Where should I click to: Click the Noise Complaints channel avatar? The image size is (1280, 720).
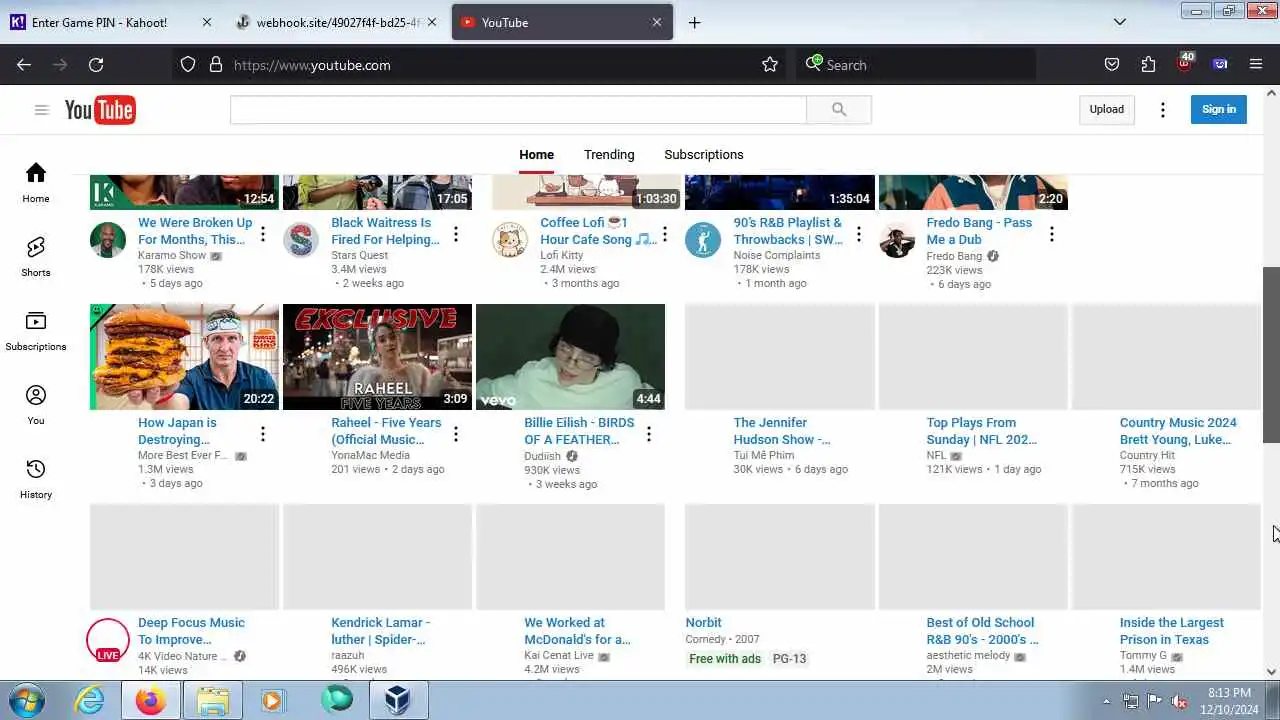(x=703, y=240)
